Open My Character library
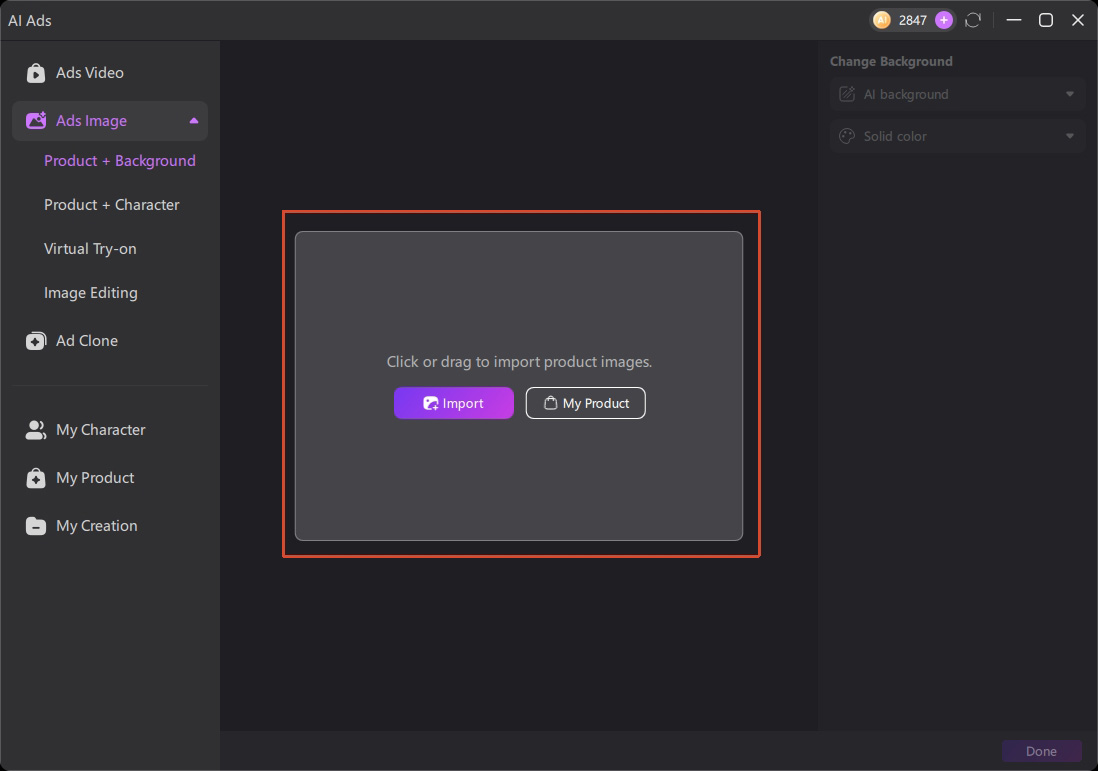Viewport: 1098px width, 771px height. pyautogui.click(x=110, y=430)
